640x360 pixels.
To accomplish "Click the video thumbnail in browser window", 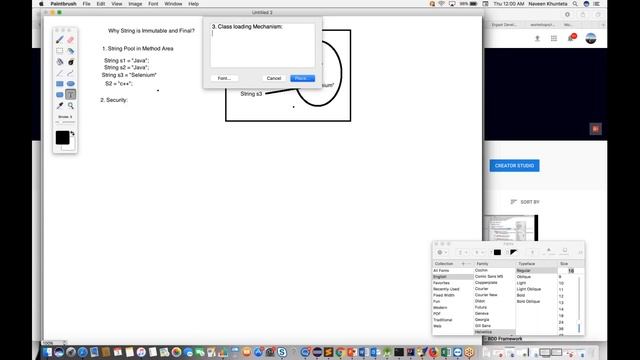I will [511, 228].
